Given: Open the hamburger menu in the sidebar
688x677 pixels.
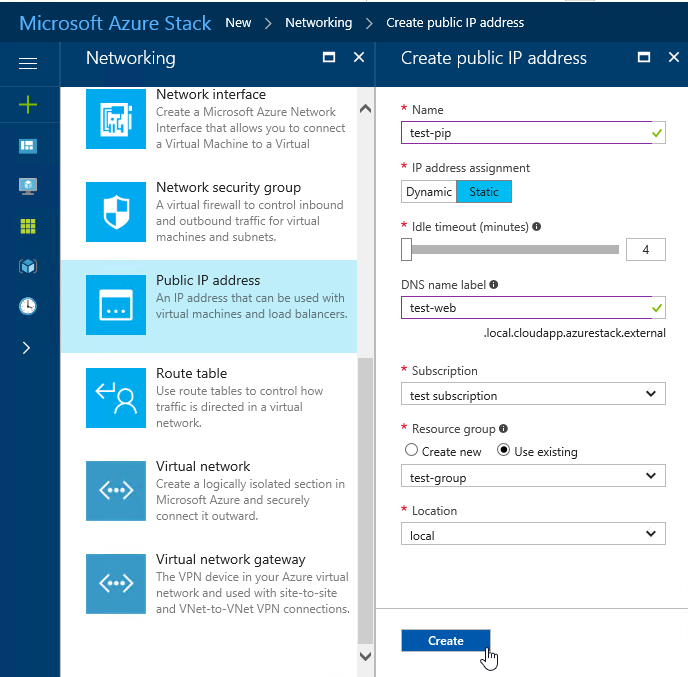Looking at the screenshot, I should [x=28, y=64].
